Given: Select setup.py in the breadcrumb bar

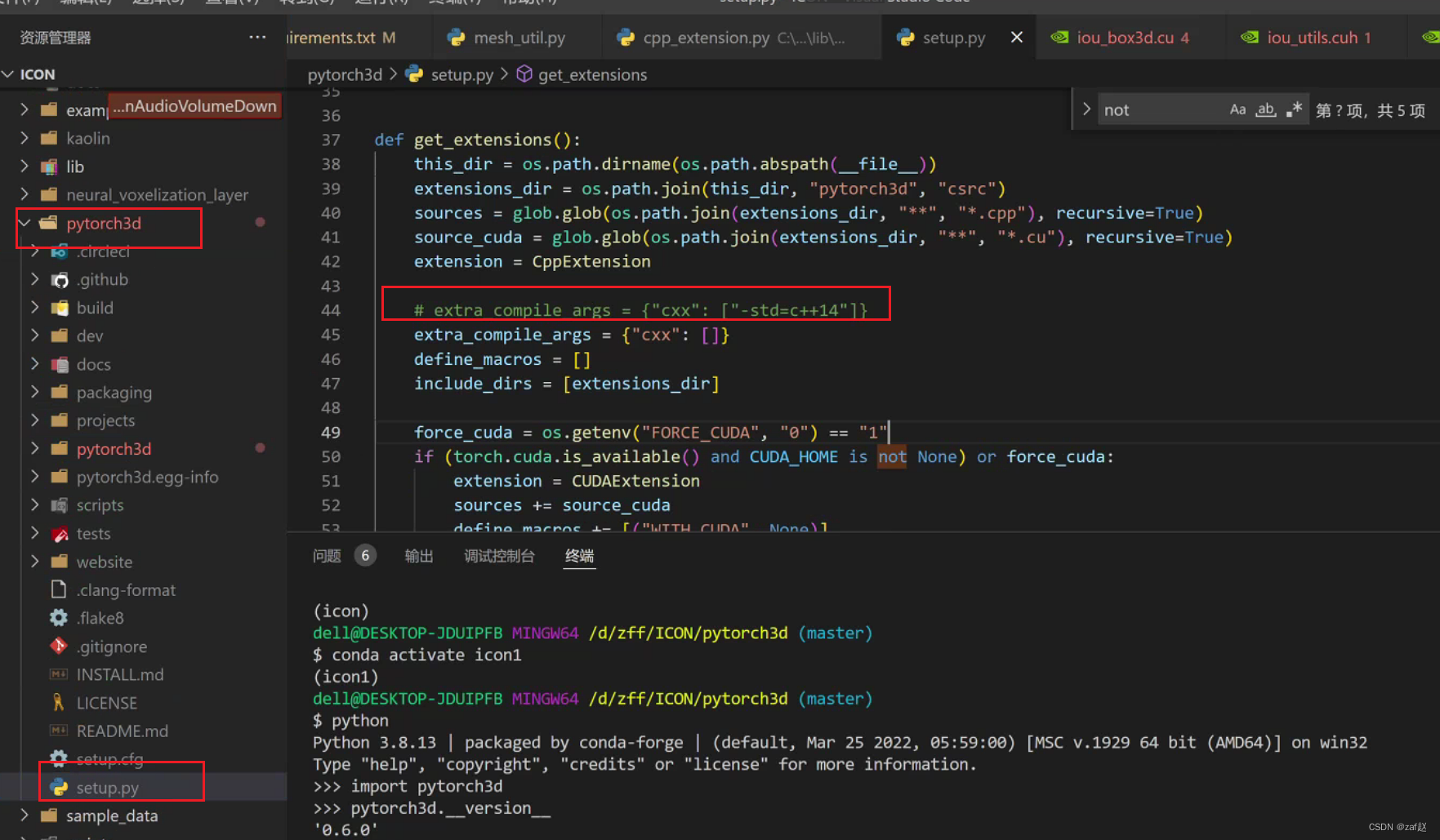Looking at the screenshot, I should [x=461, y=74].
